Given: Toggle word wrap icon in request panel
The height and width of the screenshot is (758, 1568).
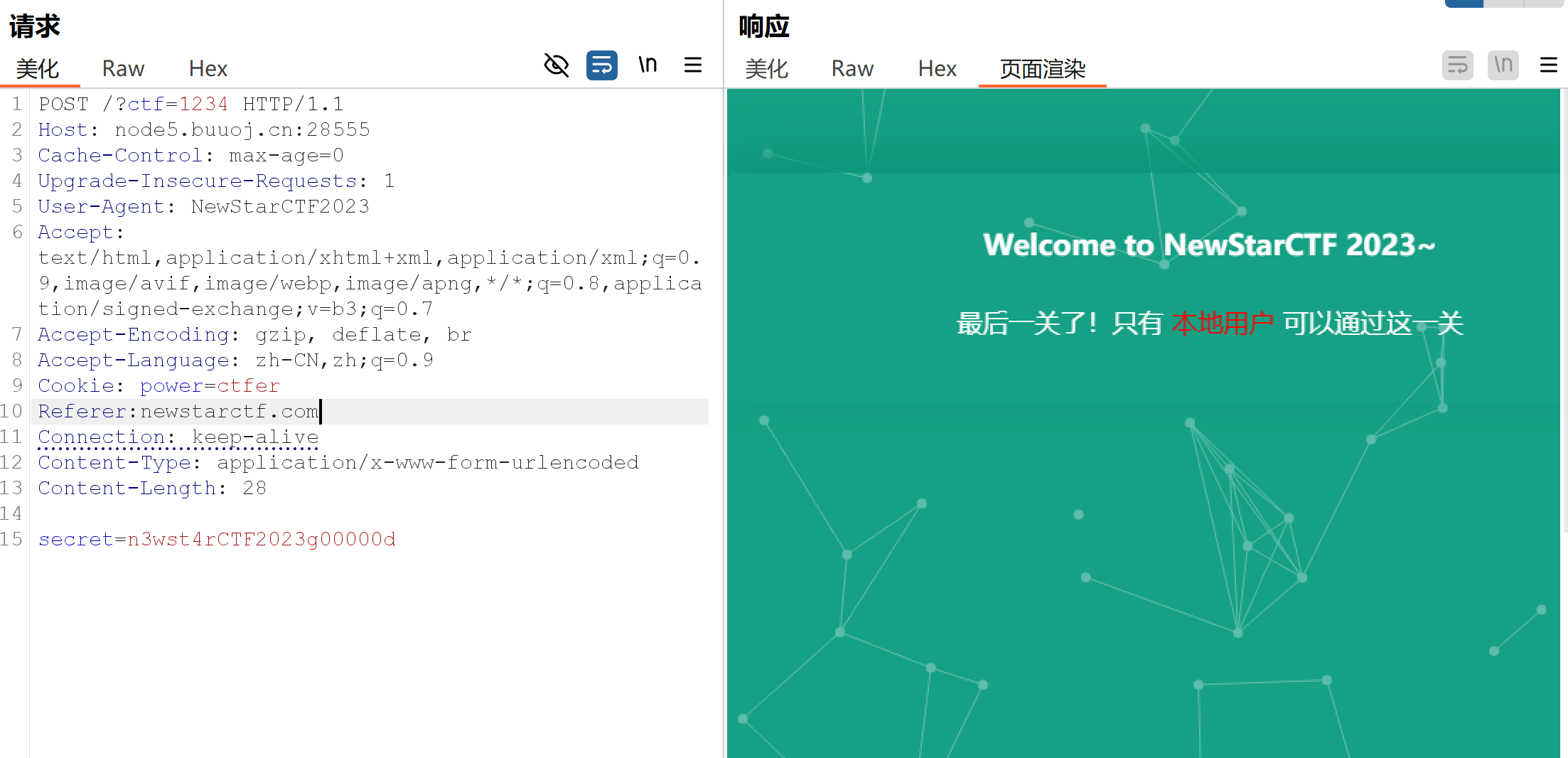Looking at the screenshot, I should 601,65.
